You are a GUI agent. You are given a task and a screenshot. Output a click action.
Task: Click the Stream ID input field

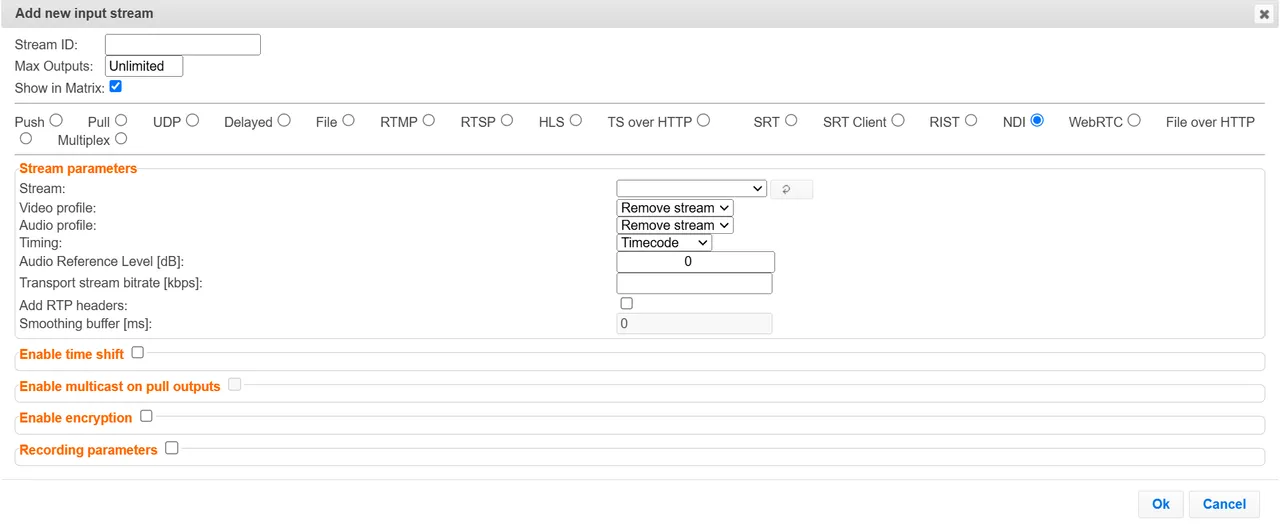click(x=183, y=44)
